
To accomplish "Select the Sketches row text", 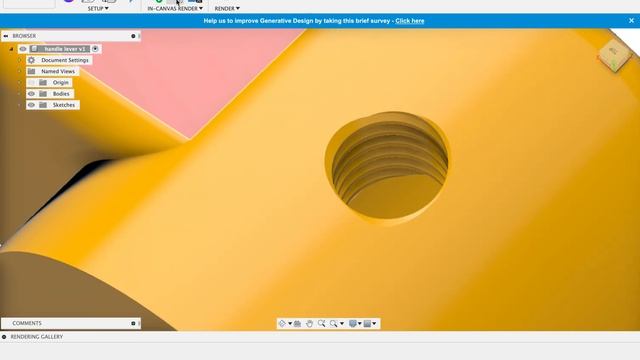I will (64, 105).
